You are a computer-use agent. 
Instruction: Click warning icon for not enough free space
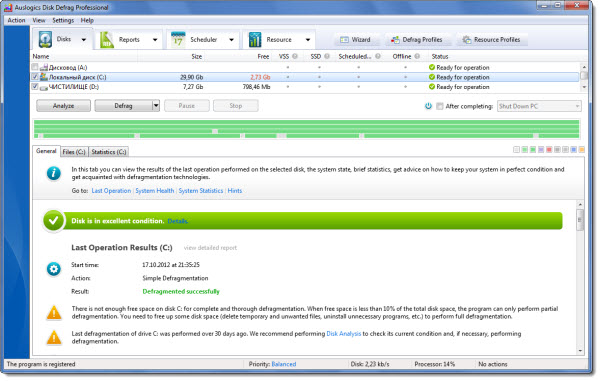54,313
